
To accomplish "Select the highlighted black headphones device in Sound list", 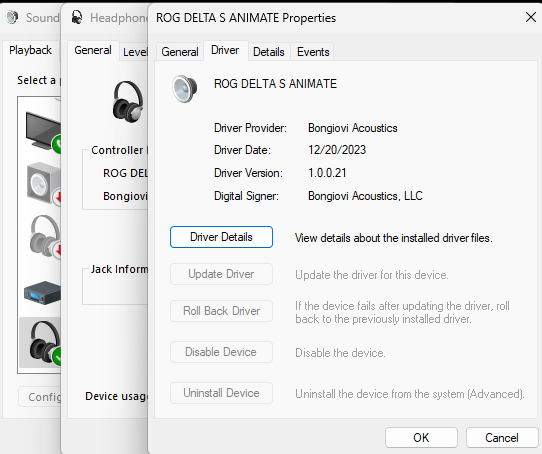I will [x=40, y=343].
